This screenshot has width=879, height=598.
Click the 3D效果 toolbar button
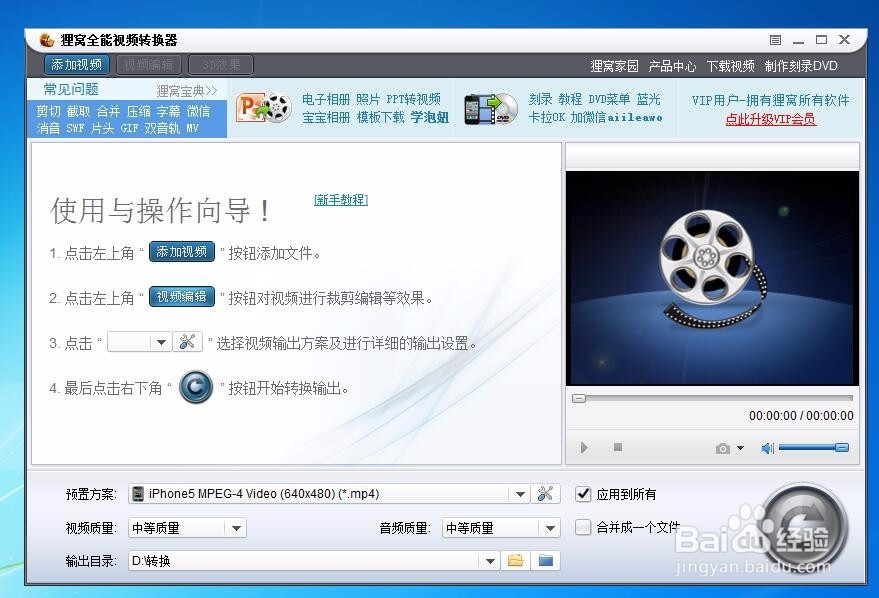[x=221, y=64]
